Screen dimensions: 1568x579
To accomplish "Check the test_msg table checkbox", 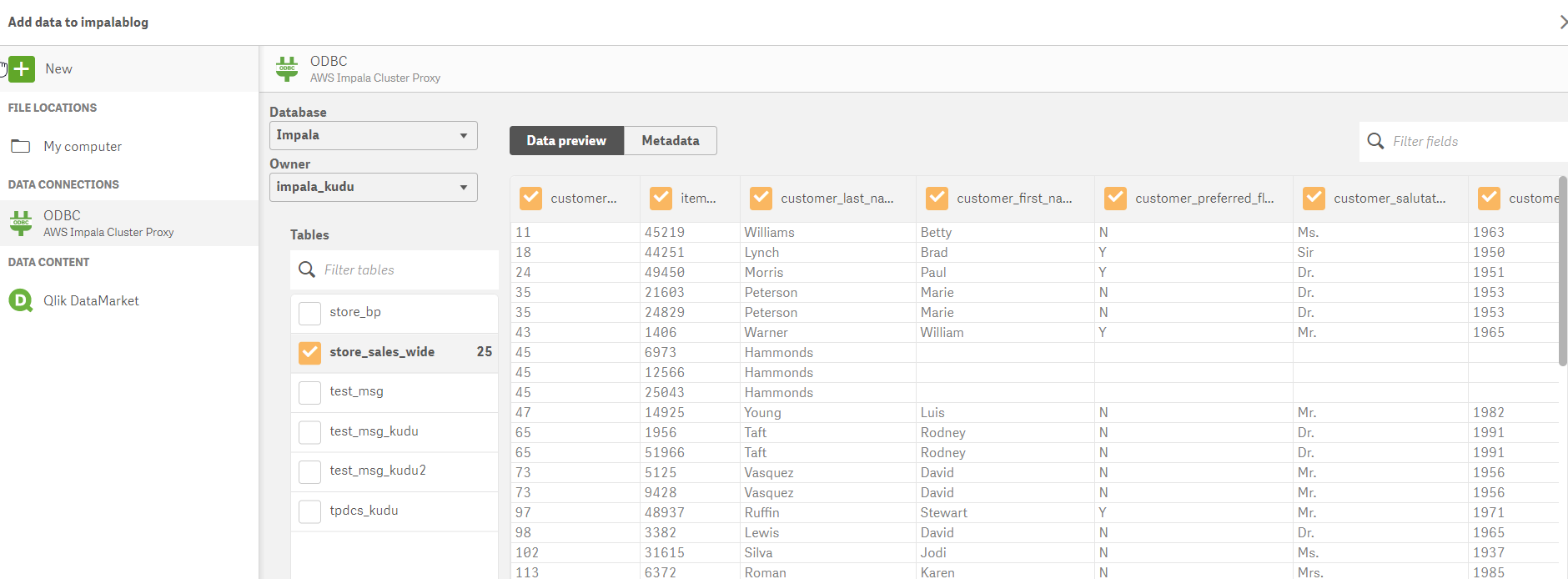I will click(310, 392).
